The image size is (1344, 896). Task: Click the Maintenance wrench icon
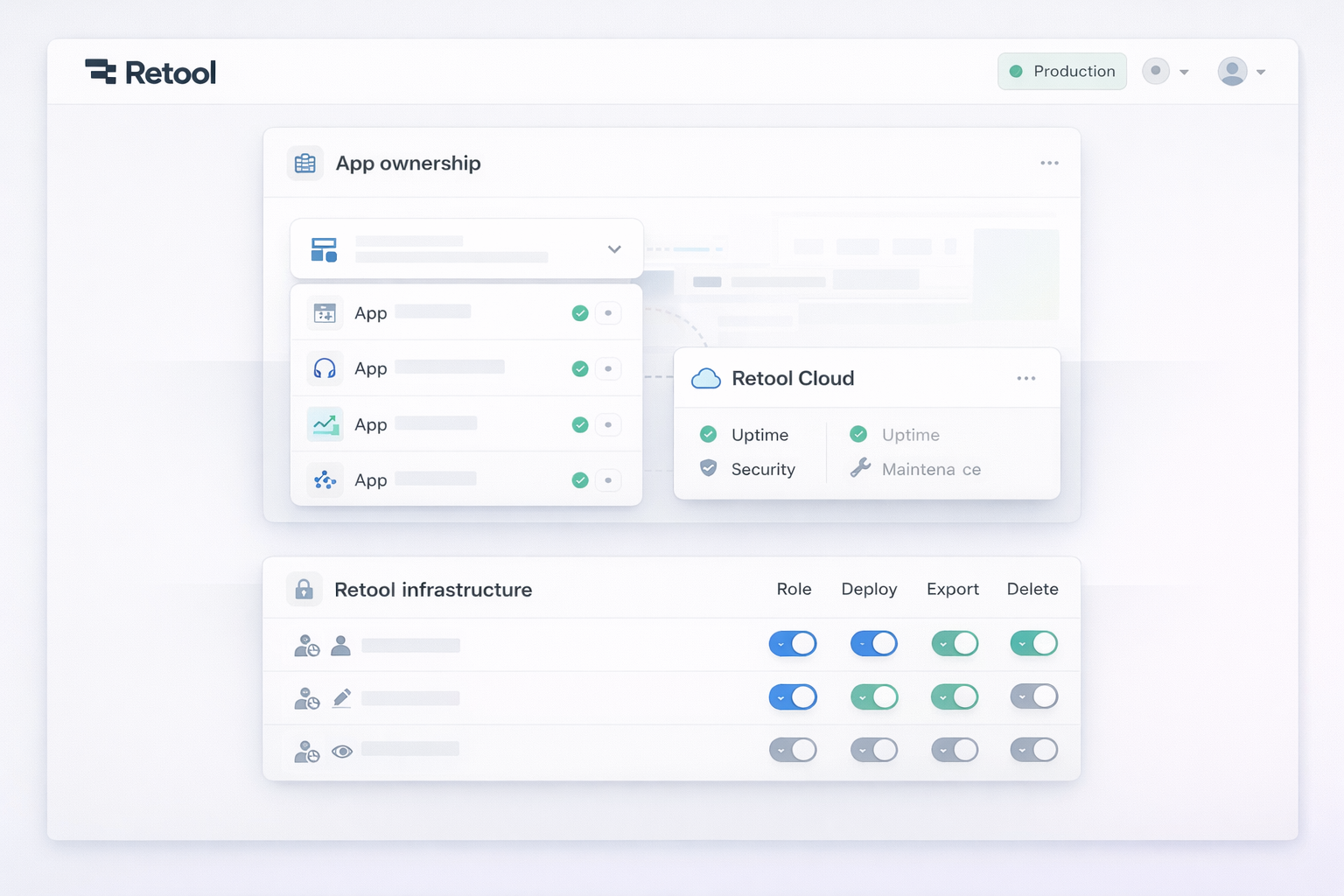pos(860,468)
